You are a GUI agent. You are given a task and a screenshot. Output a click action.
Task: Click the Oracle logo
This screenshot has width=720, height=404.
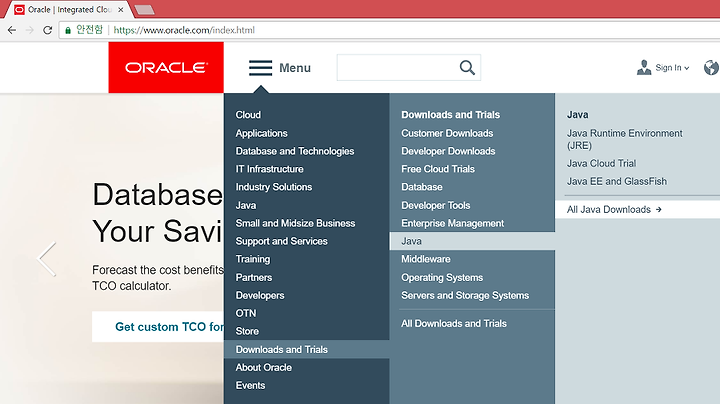(166, 67)
